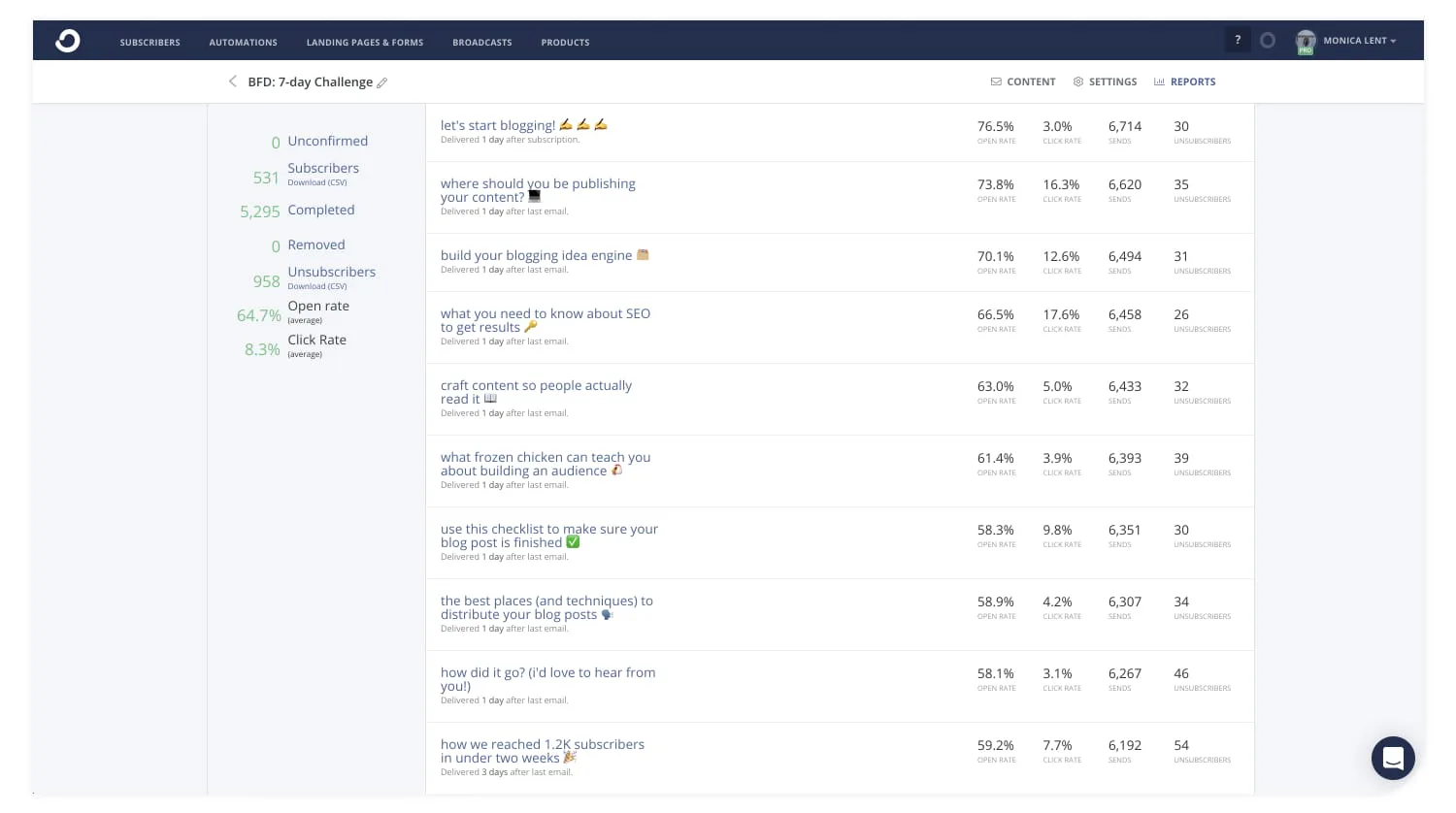
Task: Navigate to Products section
Action: (565, 43)
